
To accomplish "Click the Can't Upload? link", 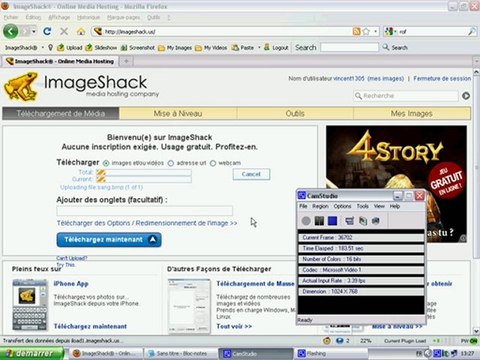I will [x=72, y=258].
